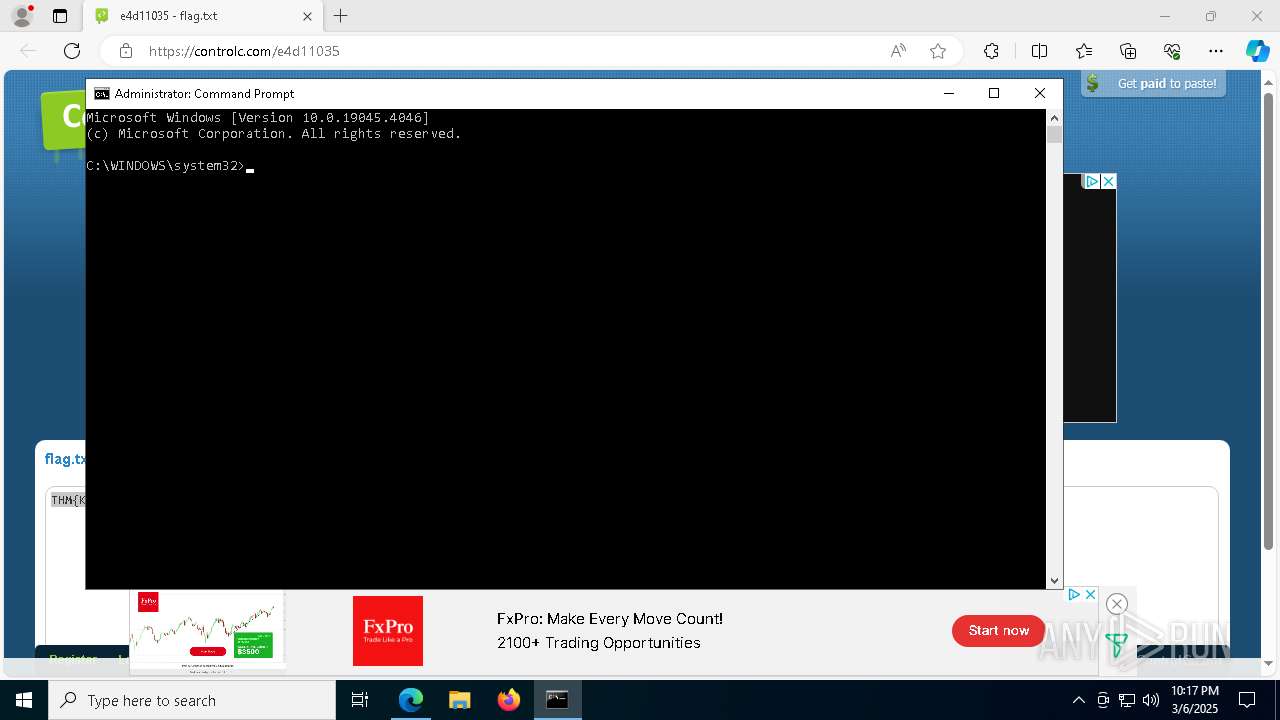This screenshot has width=1280, height=720.
Task: Open File Explorer from taskbar
Action: (x=459, y=700)
